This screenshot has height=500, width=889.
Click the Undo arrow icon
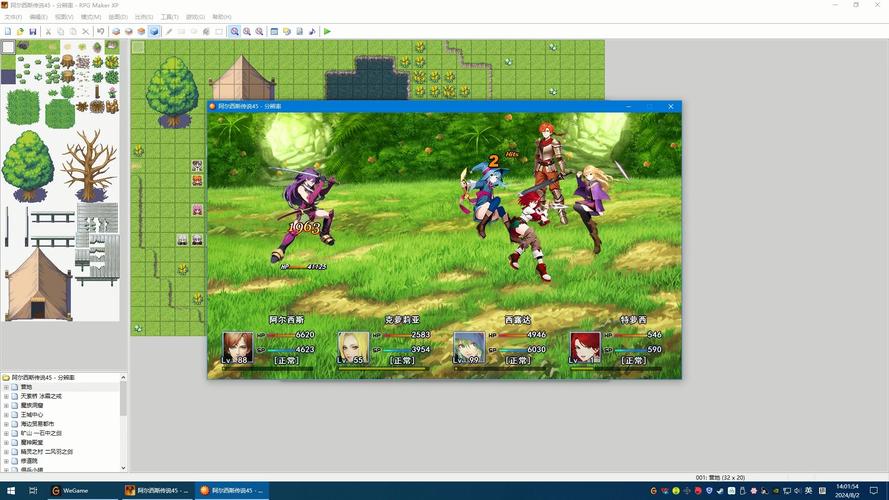point(100,32)
